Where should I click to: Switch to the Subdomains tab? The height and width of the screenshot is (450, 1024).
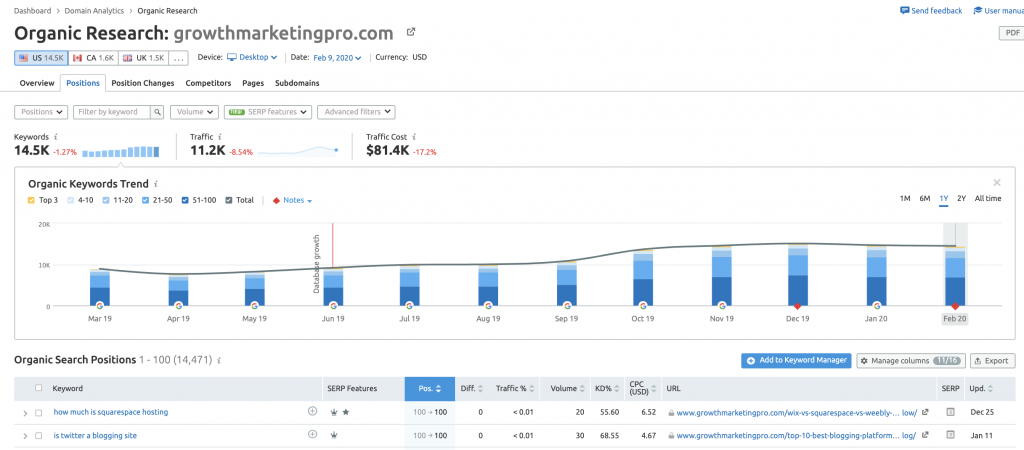pos(297,83)
